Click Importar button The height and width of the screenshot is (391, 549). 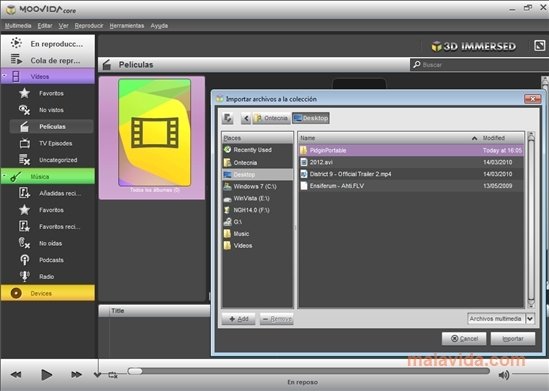(x=513, y=338)
